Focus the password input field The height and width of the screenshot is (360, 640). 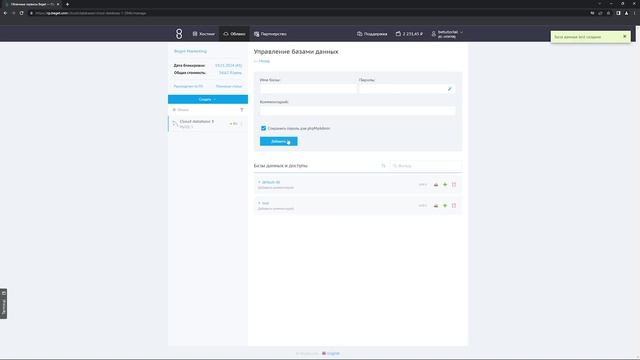(x=402, y=89)
